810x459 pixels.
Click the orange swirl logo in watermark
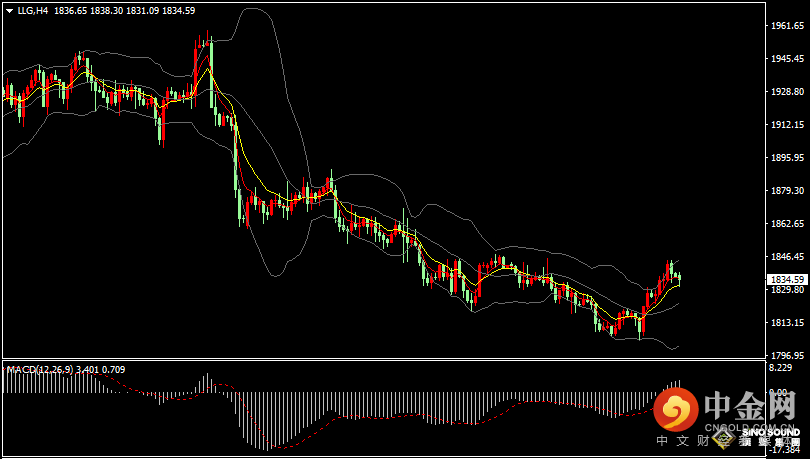[x=677, y=409]
